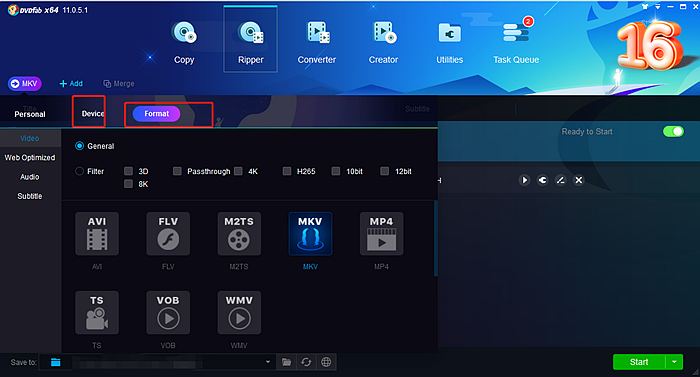Switch to the Personal tab
Image resolution: width=700 pixels, height=377 pixels.
pos(30,114)
